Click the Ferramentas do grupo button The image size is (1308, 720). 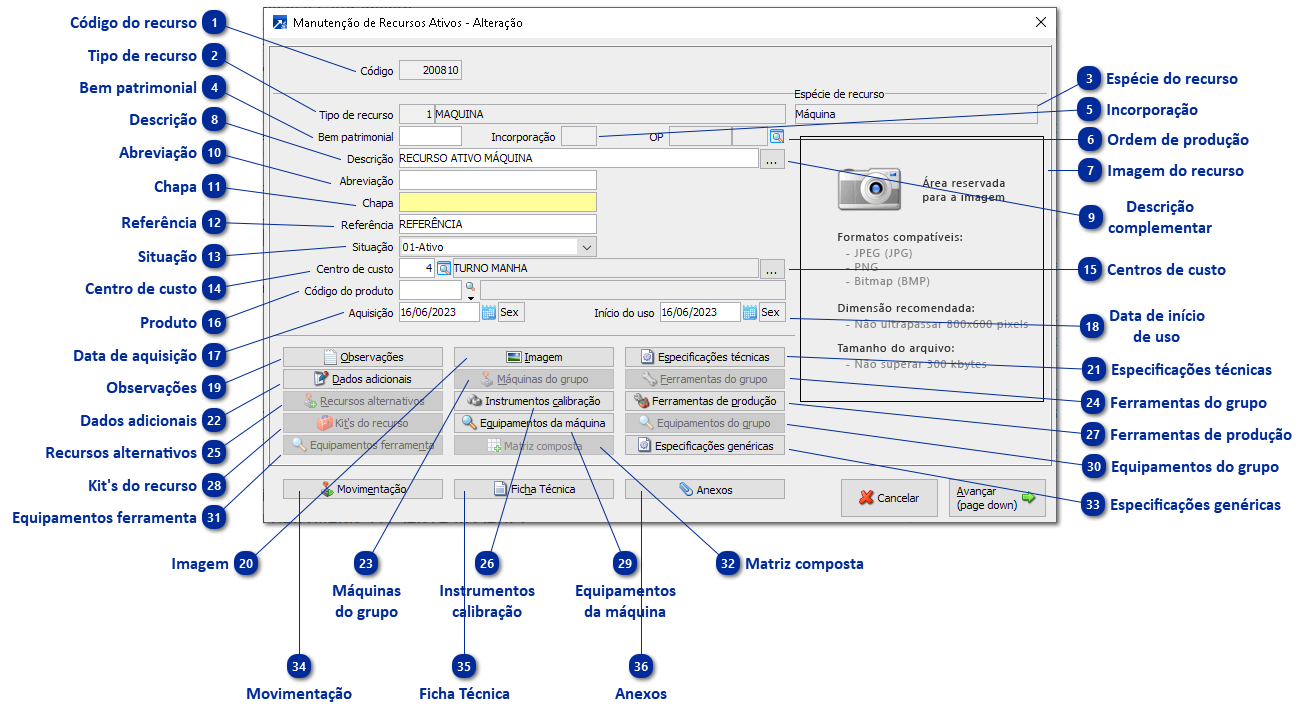tap(705, 379)
